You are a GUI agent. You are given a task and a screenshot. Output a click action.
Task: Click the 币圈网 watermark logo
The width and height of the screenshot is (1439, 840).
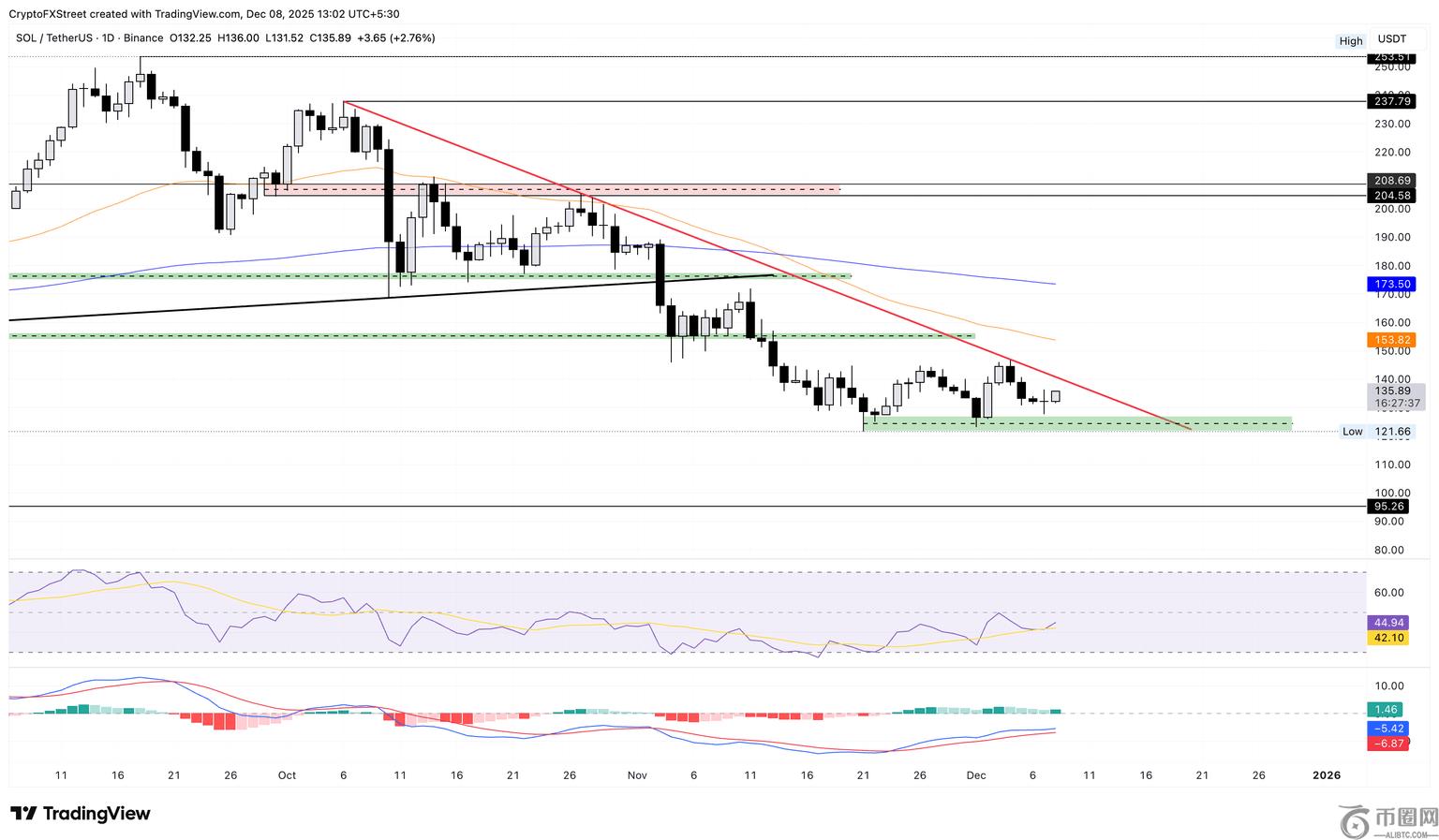tap(1387, 820)
